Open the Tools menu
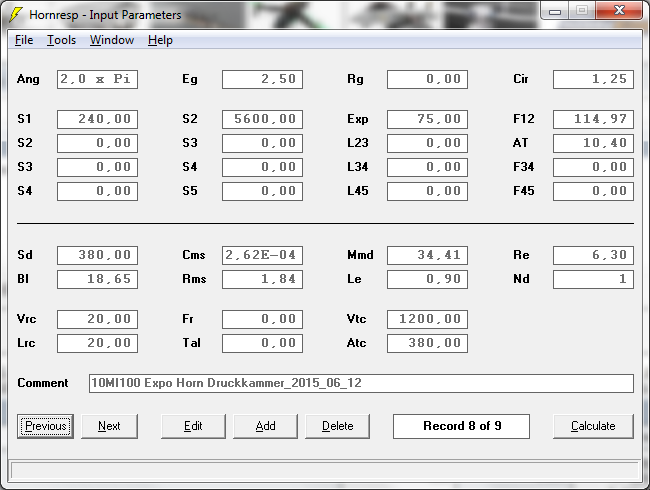The height and width of the screenshot is (490, 650). 61,40
